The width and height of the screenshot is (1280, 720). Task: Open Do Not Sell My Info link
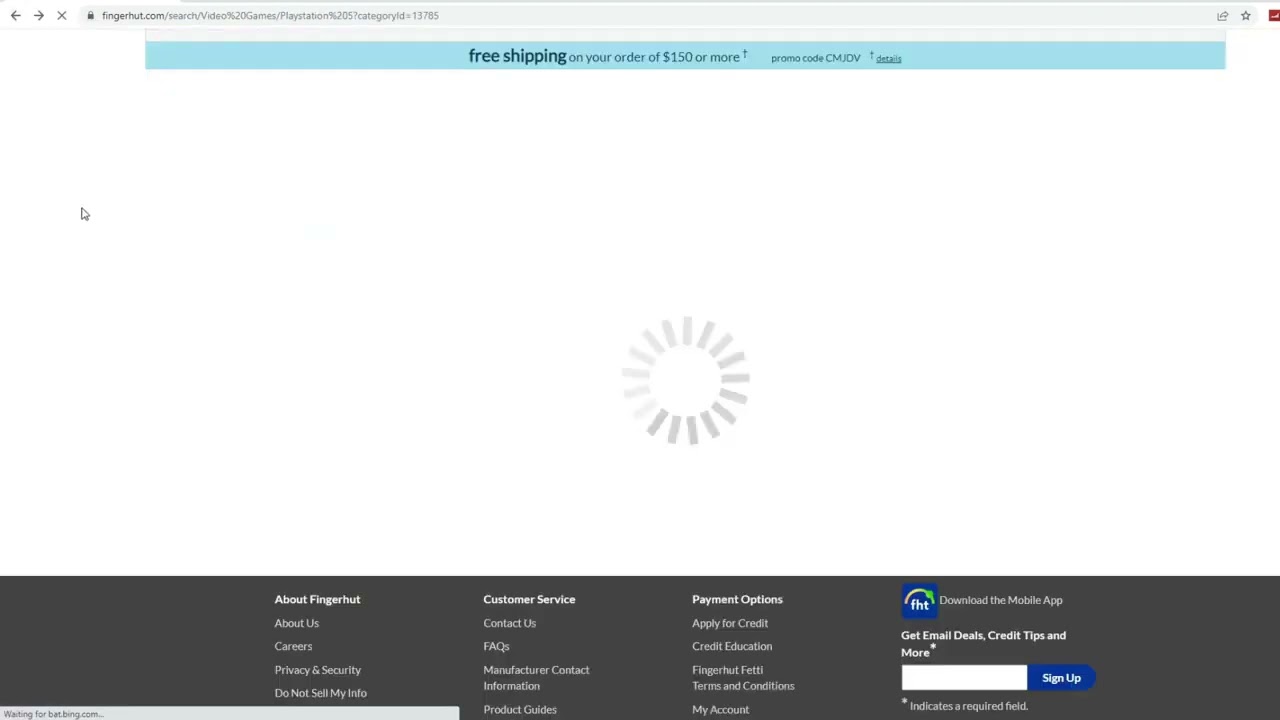[x=321, y=693]
